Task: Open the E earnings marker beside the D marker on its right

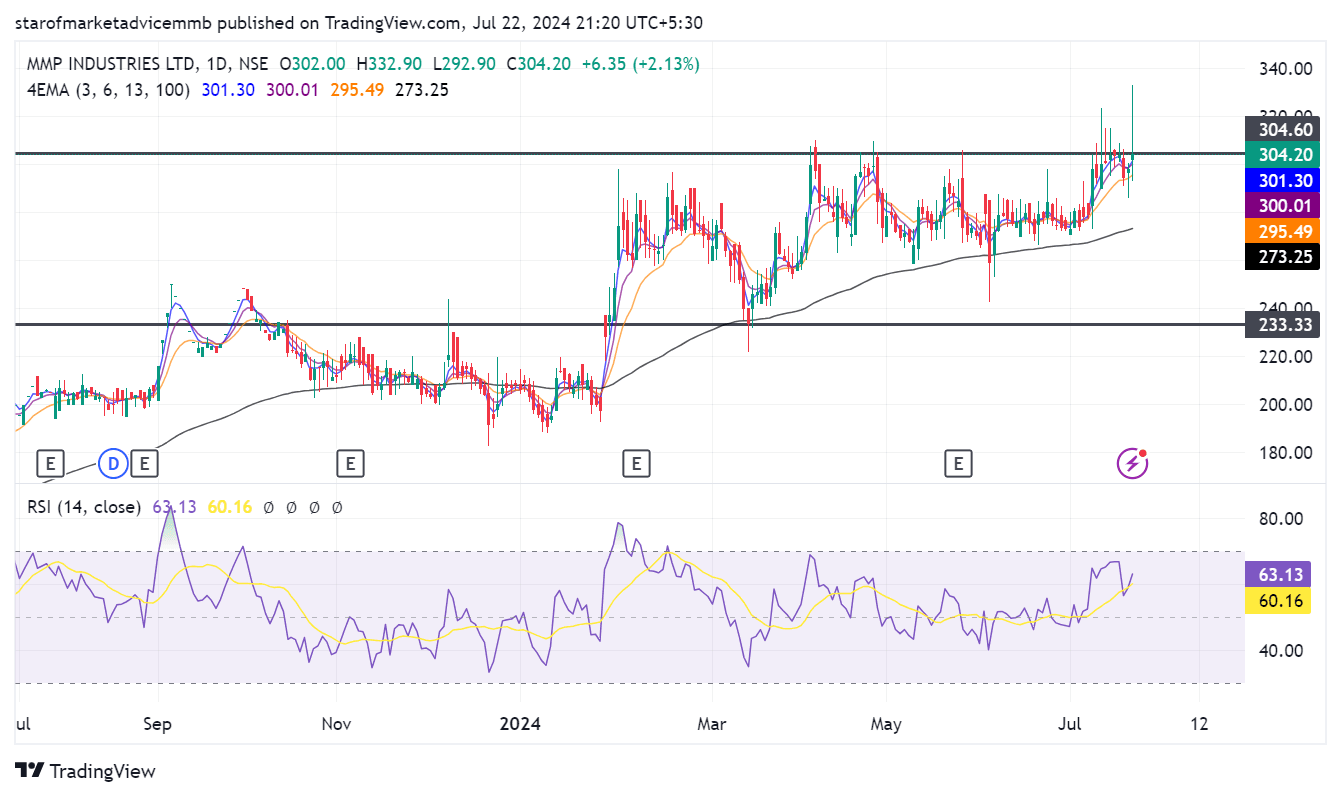Action: [x=145, y=463]
